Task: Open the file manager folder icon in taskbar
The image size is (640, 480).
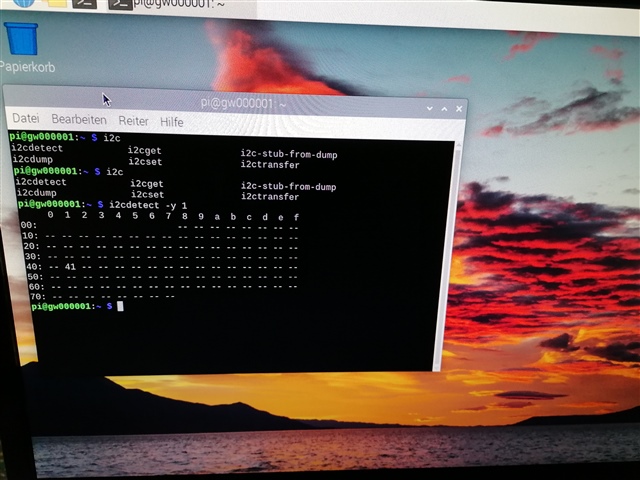Action: (54, 3)
